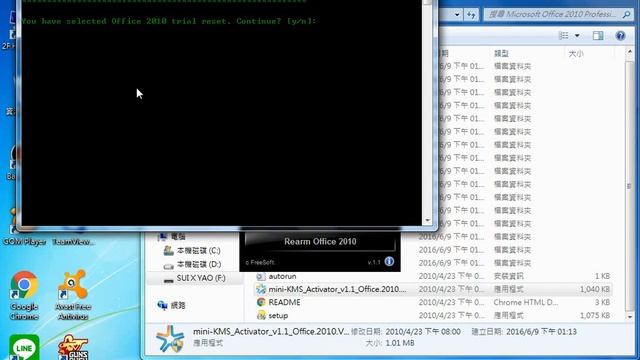Screen dimensions: 640x360
Task: Click the search magnifier icon
Action: (x=626, y=14)
